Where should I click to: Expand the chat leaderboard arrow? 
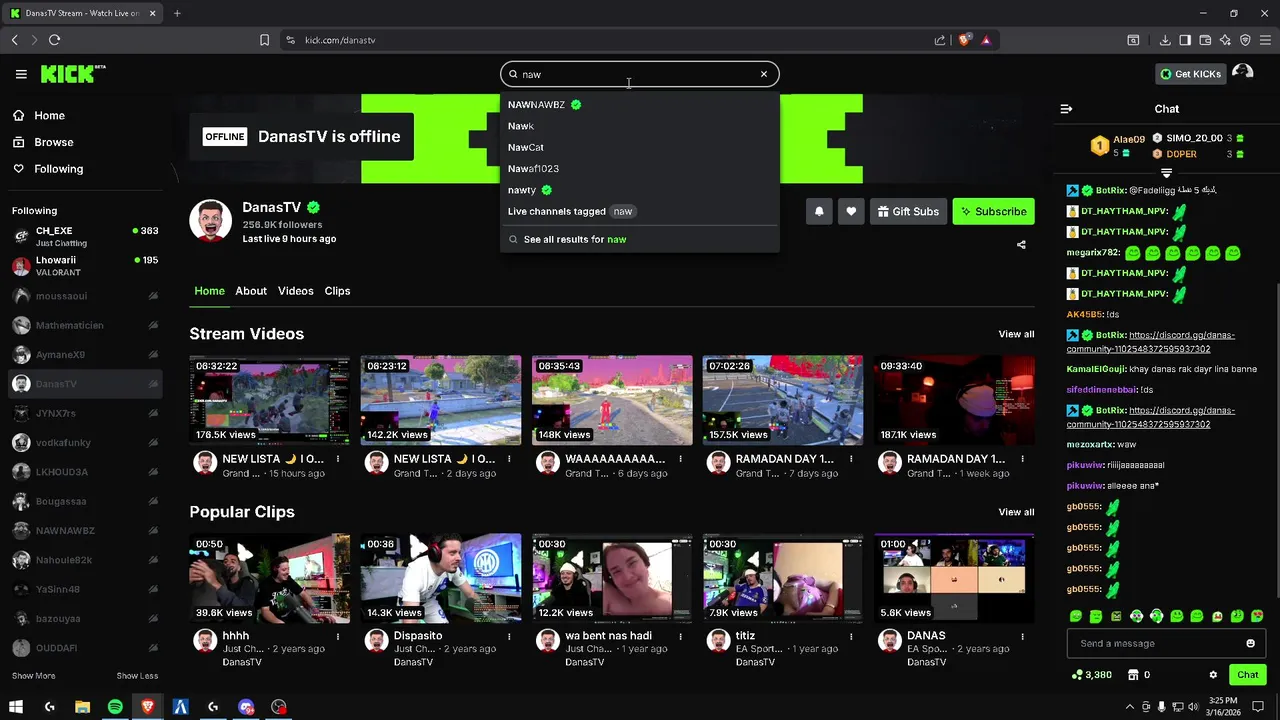coord(1166,174)
